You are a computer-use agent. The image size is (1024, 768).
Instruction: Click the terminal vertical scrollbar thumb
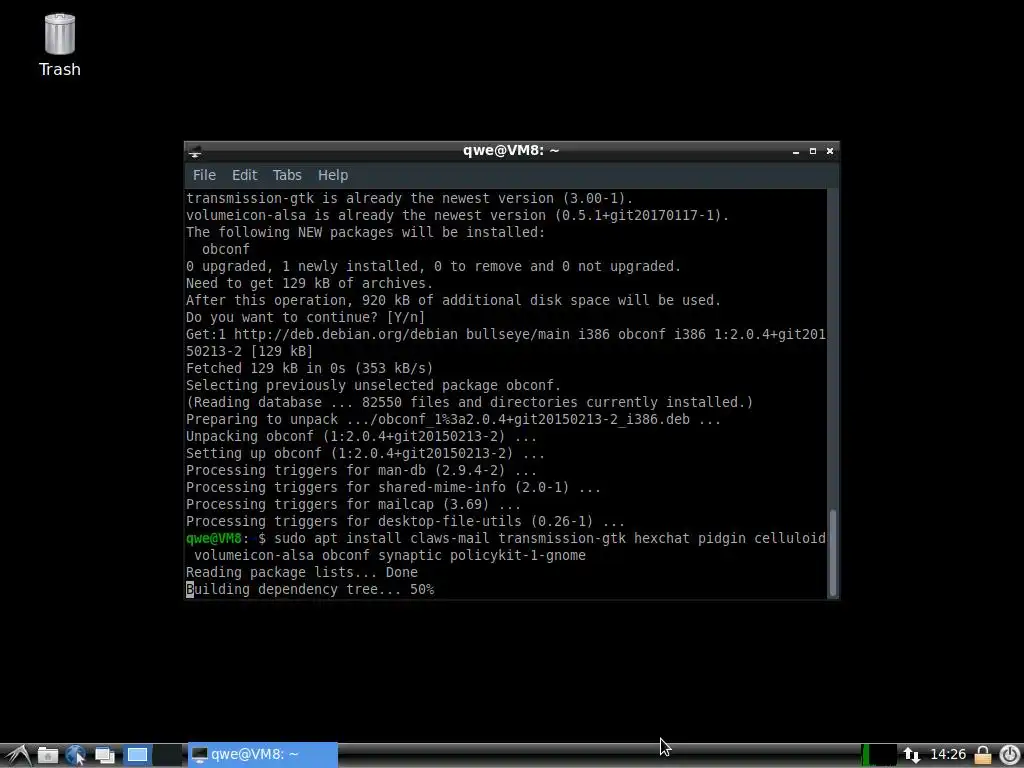pos(833,552)
